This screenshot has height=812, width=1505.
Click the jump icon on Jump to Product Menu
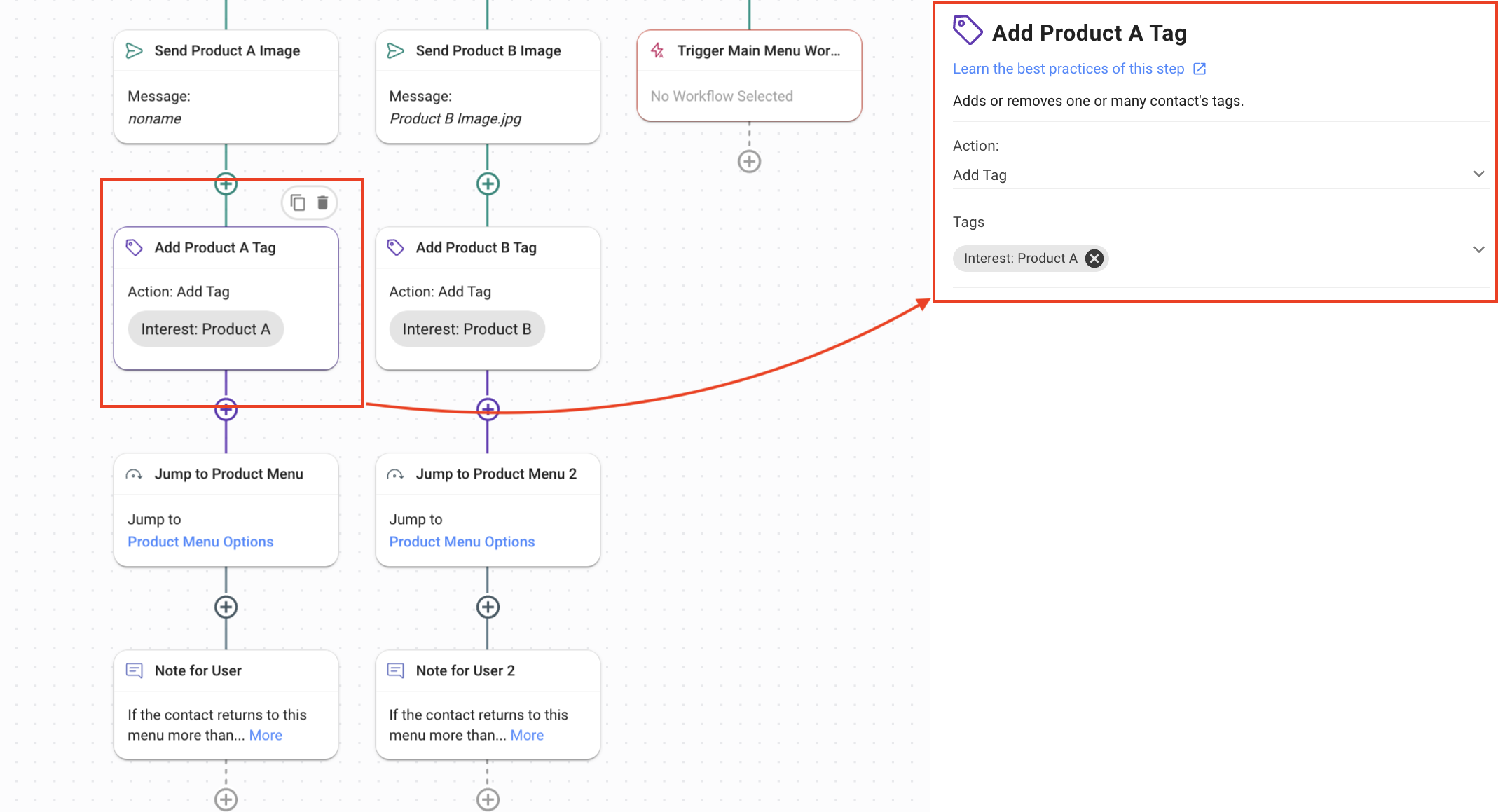[x=134, y=474]
